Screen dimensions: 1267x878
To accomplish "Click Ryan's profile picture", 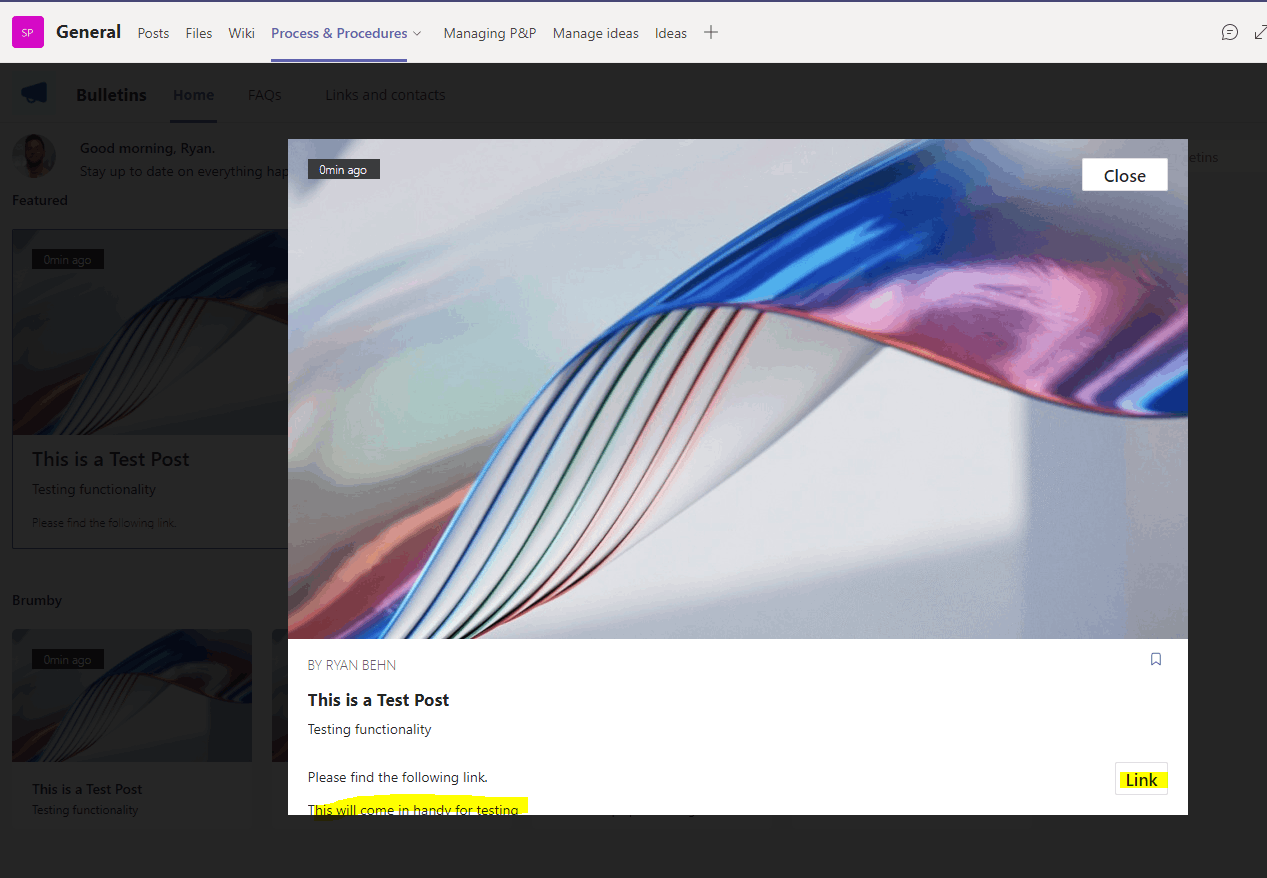I will tap(33, 157).
